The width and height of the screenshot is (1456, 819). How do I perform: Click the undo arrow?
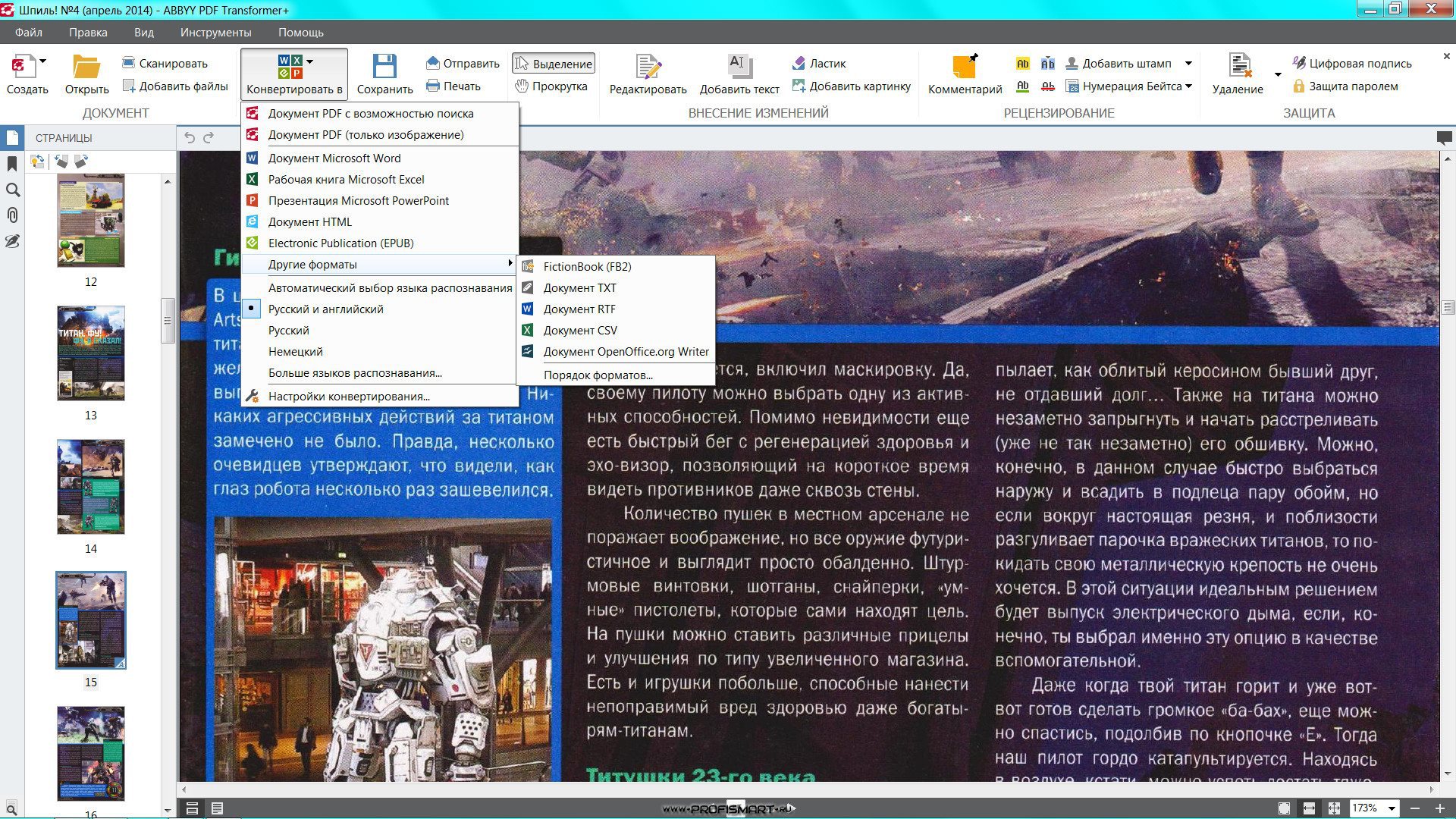click(190, 138)
